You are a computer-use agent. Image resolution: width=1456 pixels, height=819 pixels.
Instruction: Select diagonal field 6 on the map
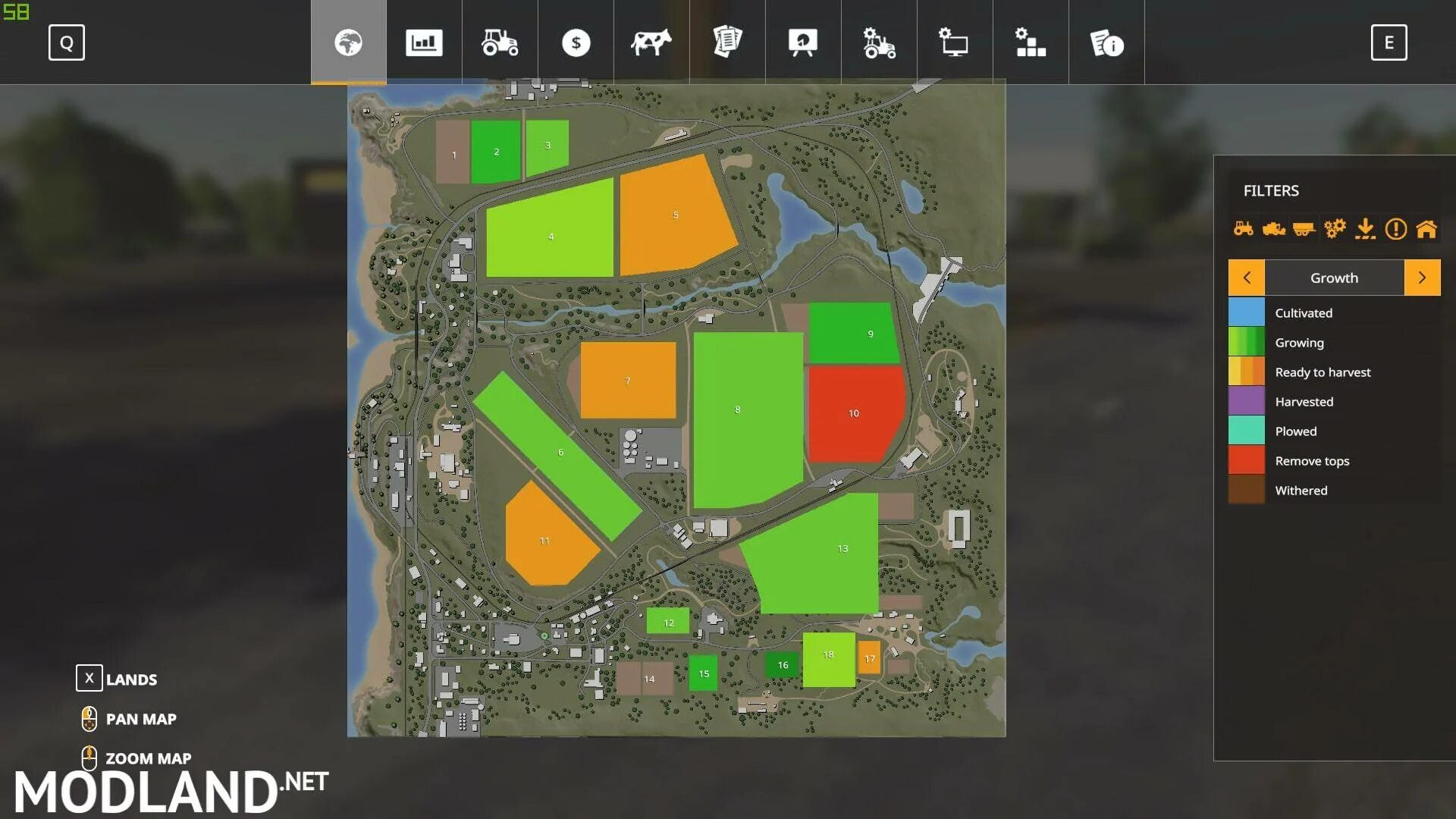557,455
